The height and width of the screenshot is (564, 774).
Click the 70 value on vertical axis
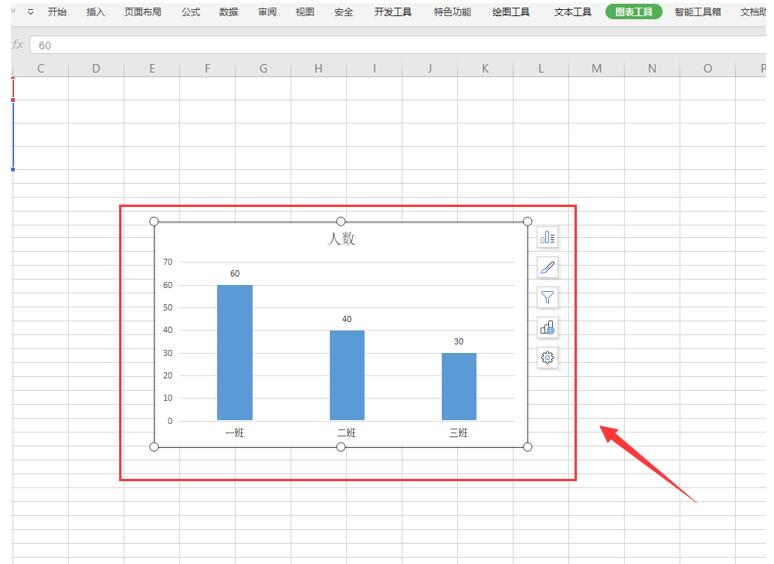(x=168, y=262)
